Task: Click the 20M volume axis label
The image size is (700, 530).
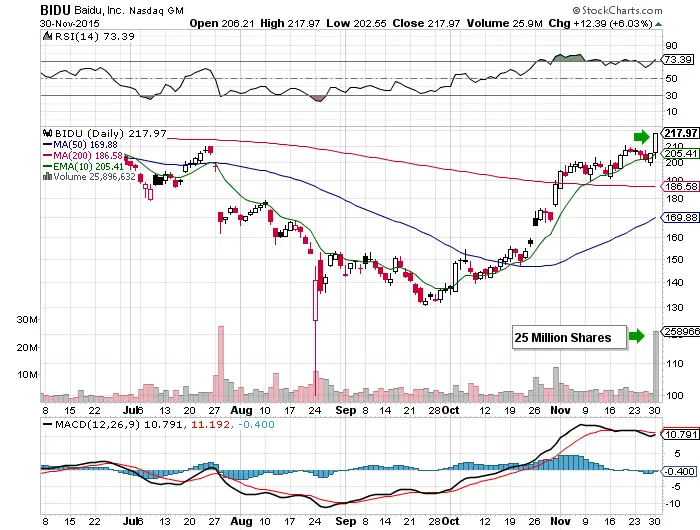Action: coord(27,347)
